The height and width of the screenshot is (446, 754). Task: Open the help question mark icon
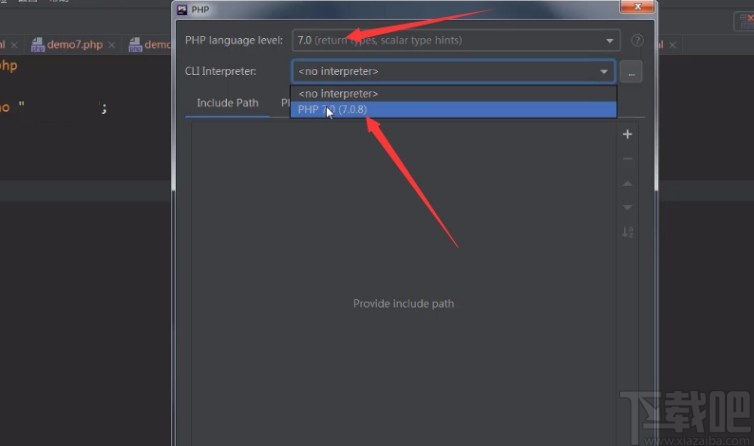click(637, 40)
